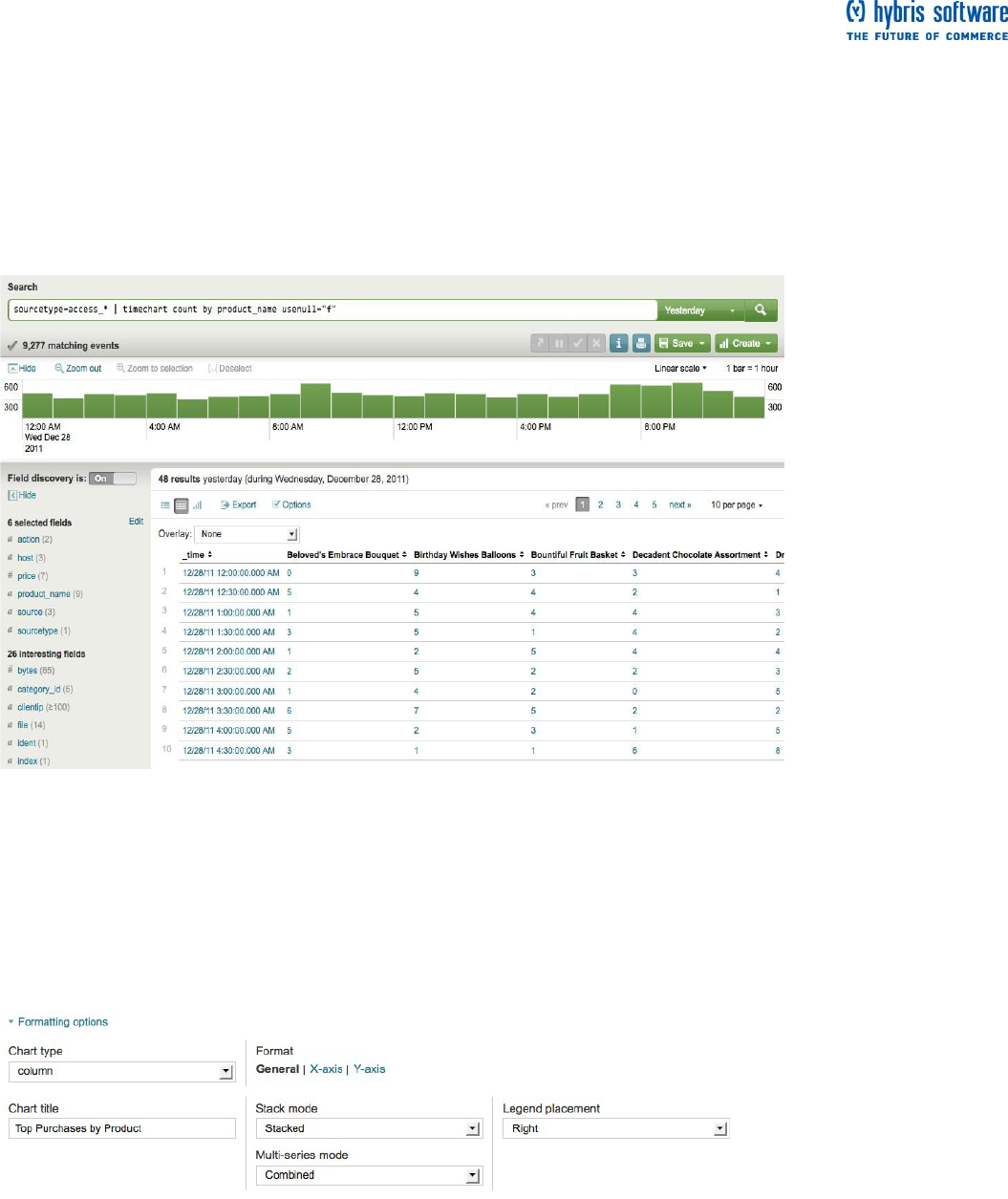The height and width of the screenshot is (1199, 1008).
Task: Click Edit for selected fields
Action: coord(136,522)
